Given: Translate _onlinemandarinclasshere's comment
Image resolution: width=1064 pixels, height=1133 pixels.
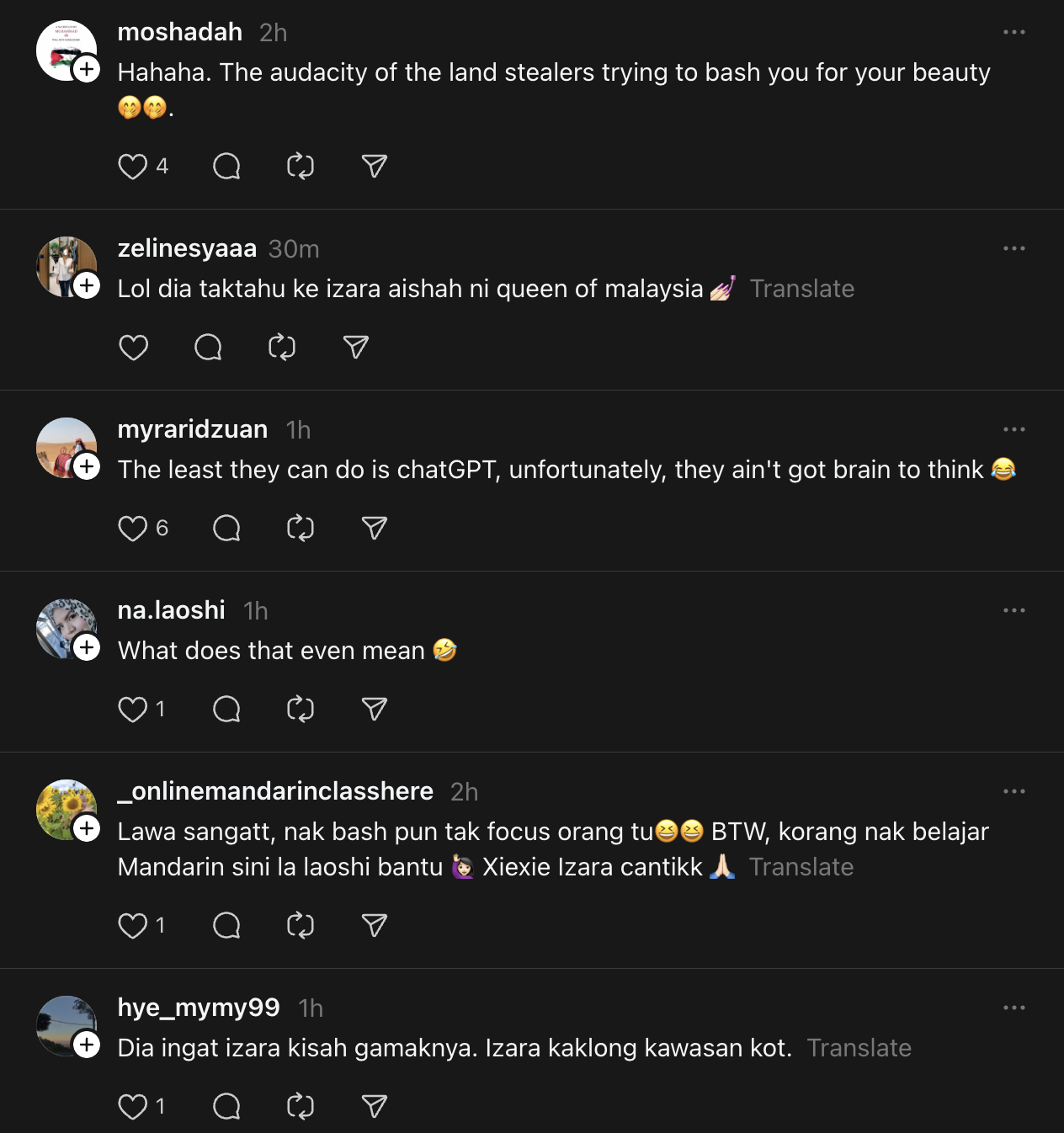Looking at the screenshot, I should pos(801,867).
